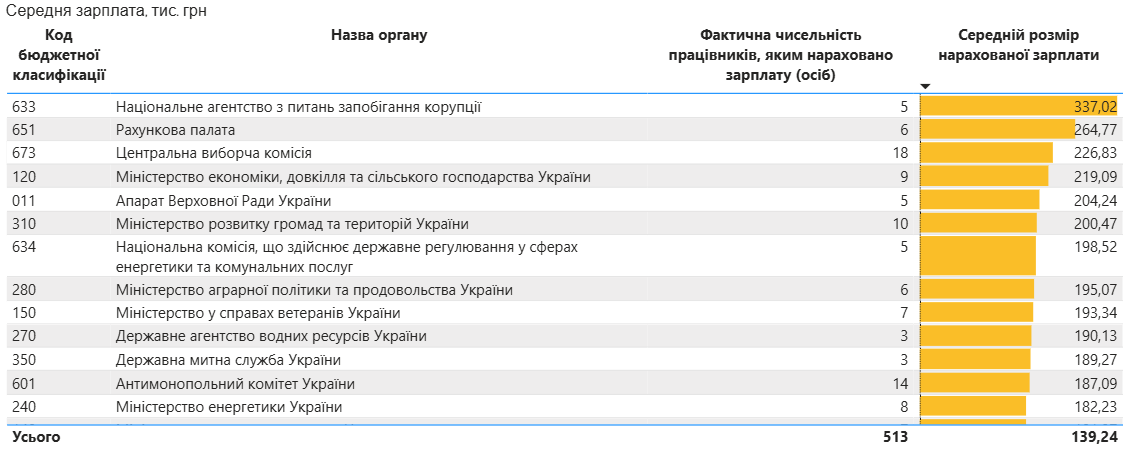The height and width of the screenshot is (456, 1128).
Task: Click the Усього total row label
Action: coord(35,437)
